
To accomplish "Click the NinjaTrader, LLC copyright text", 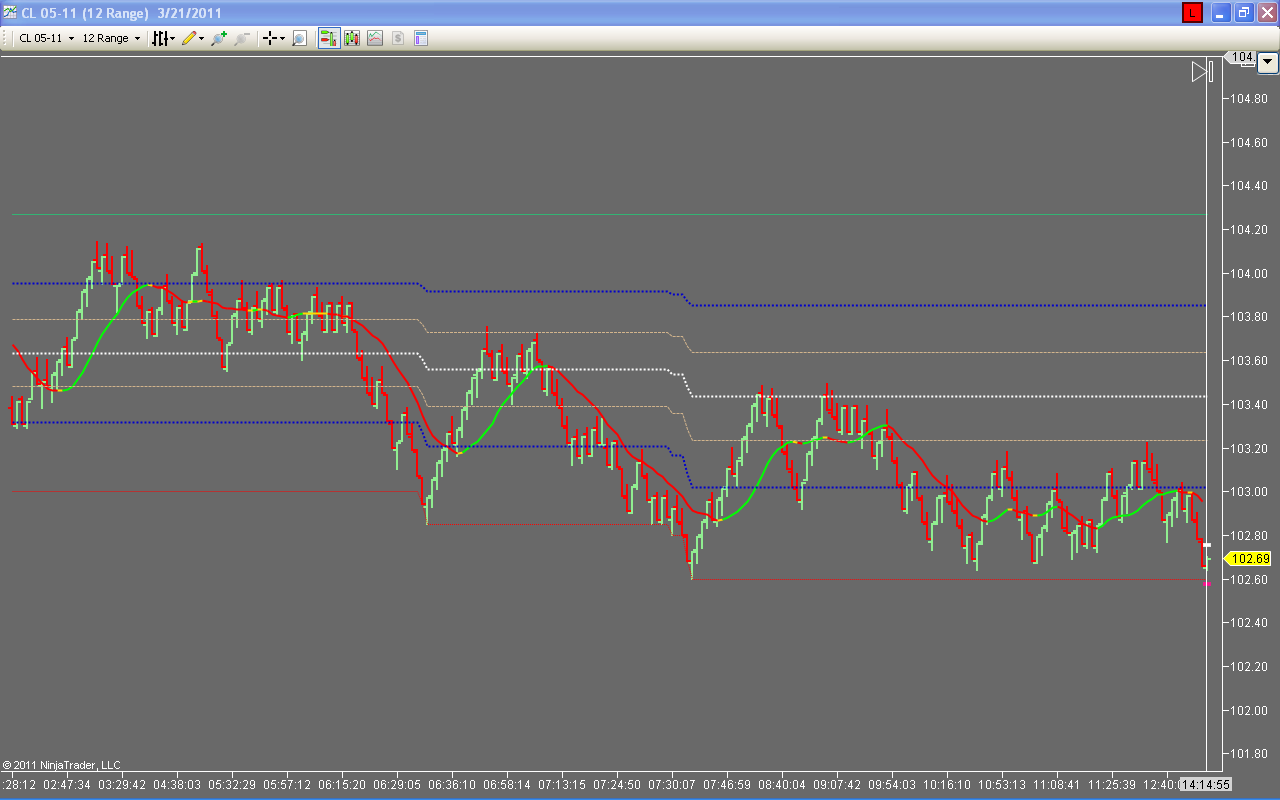I will [x=61, y=765].
